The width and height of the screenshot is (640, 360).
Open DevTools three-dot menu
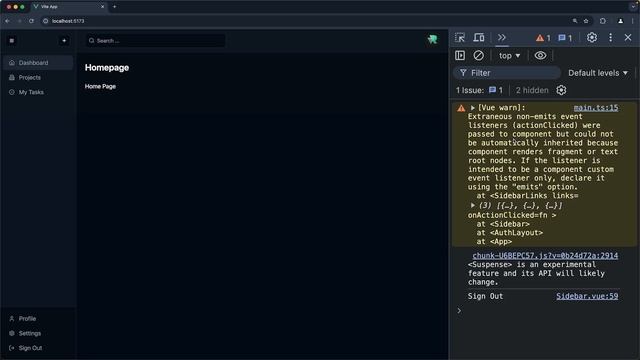tap(611, 38)
